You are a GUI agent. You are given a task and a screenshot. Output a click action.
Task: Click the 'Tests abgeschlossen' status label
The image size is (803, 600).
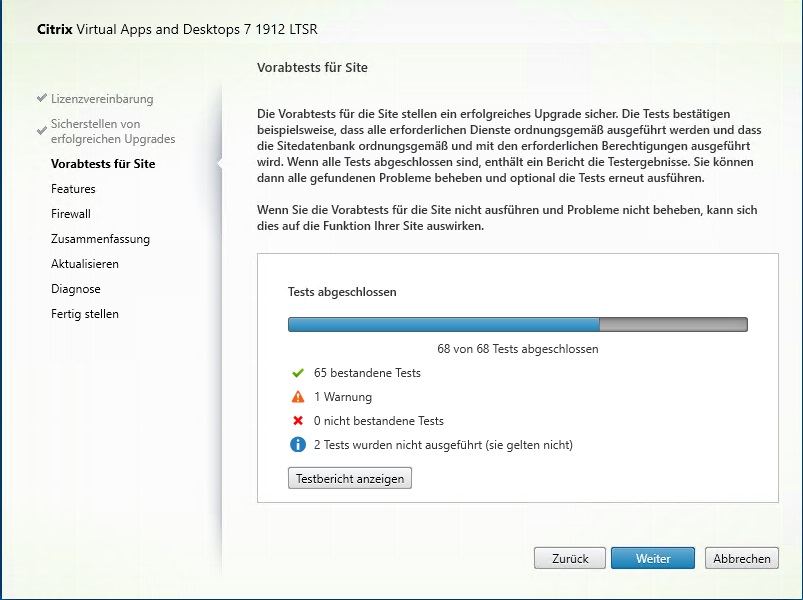point(342,292)
